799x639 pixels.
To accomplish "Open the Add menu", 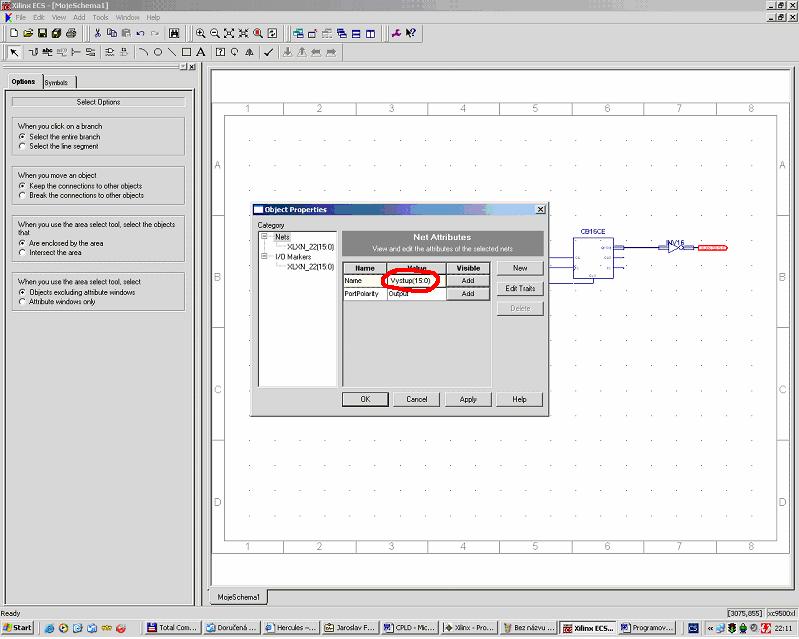I will (79, 17).
